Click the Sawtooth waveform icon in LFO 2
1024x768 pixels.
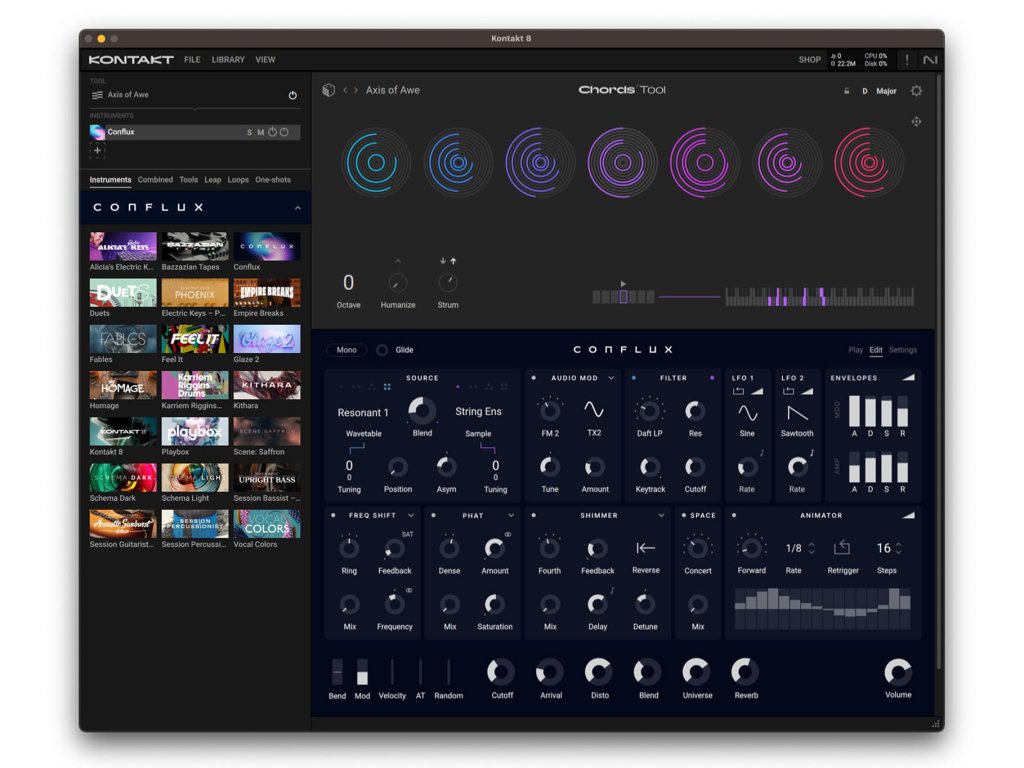797,413
